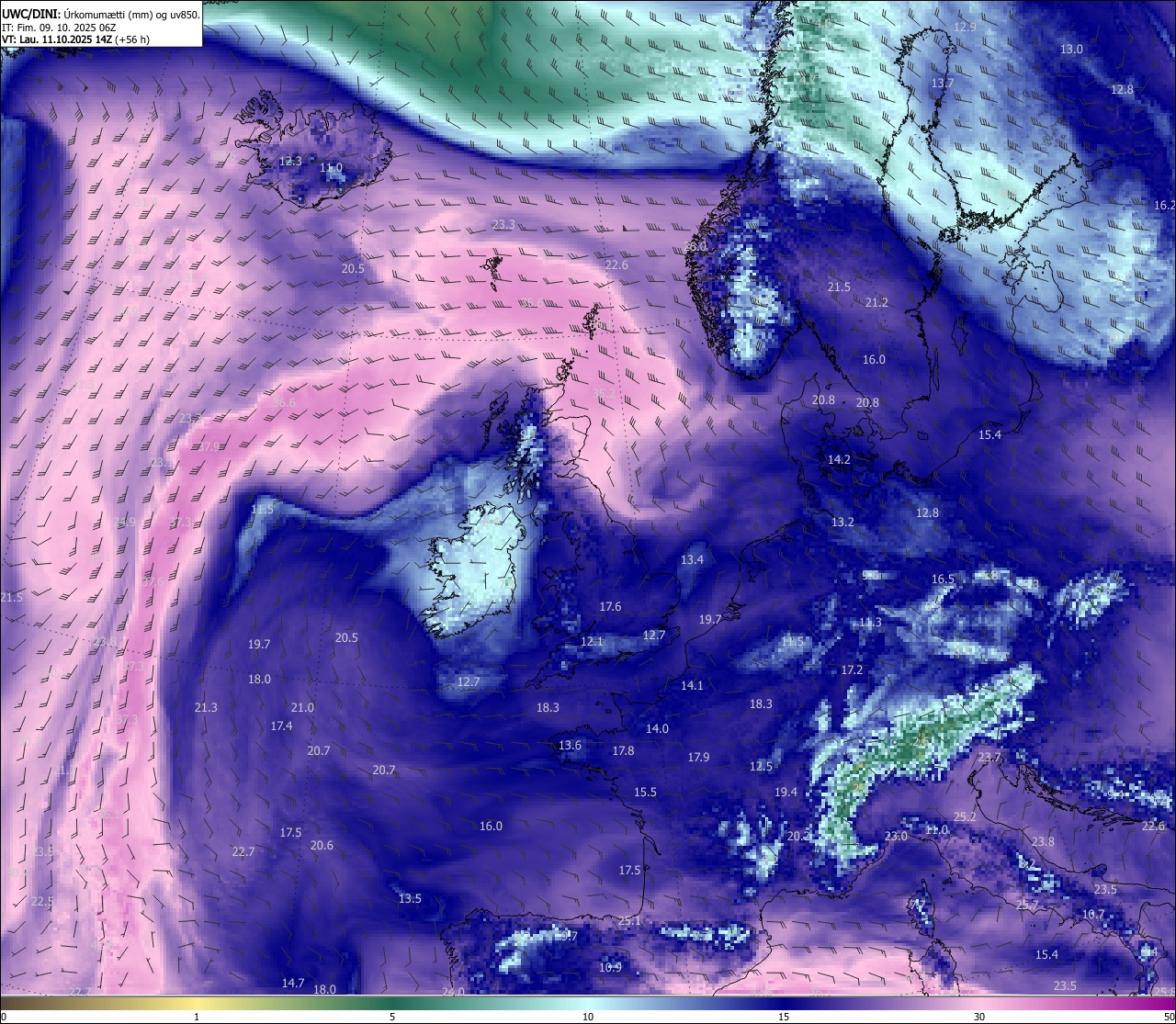The width and height of the screenshot is (1176, 1024).
Task: Click the 23.0 value on the map
Action: coord(896,836)
